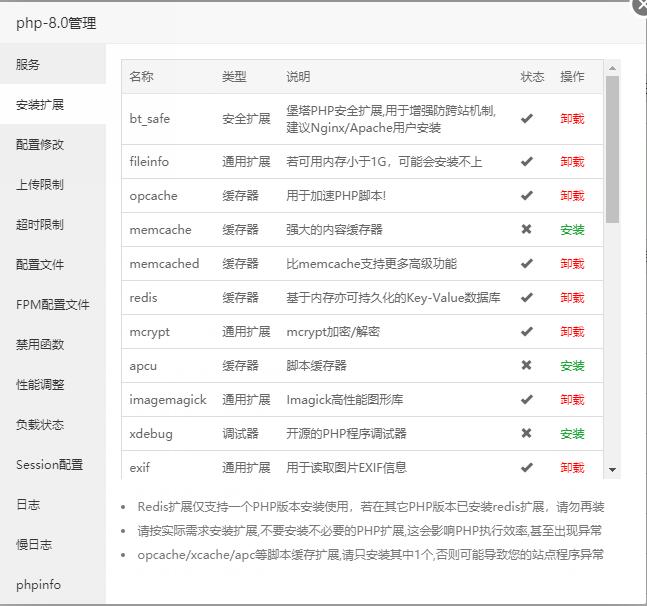
Task: Click the 操作 column header
Action: click(x=572, y=77)
